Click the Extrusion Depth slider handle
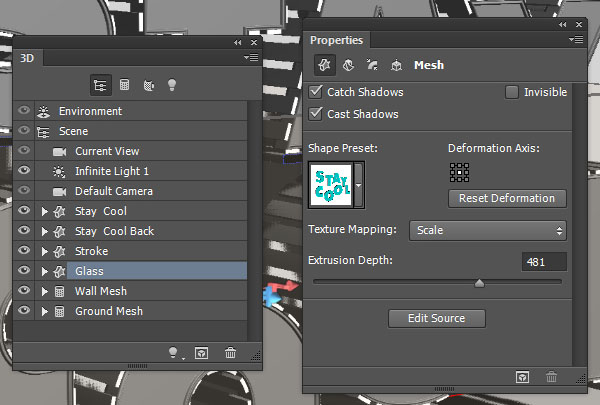600x405 pixels. point(479,283)
